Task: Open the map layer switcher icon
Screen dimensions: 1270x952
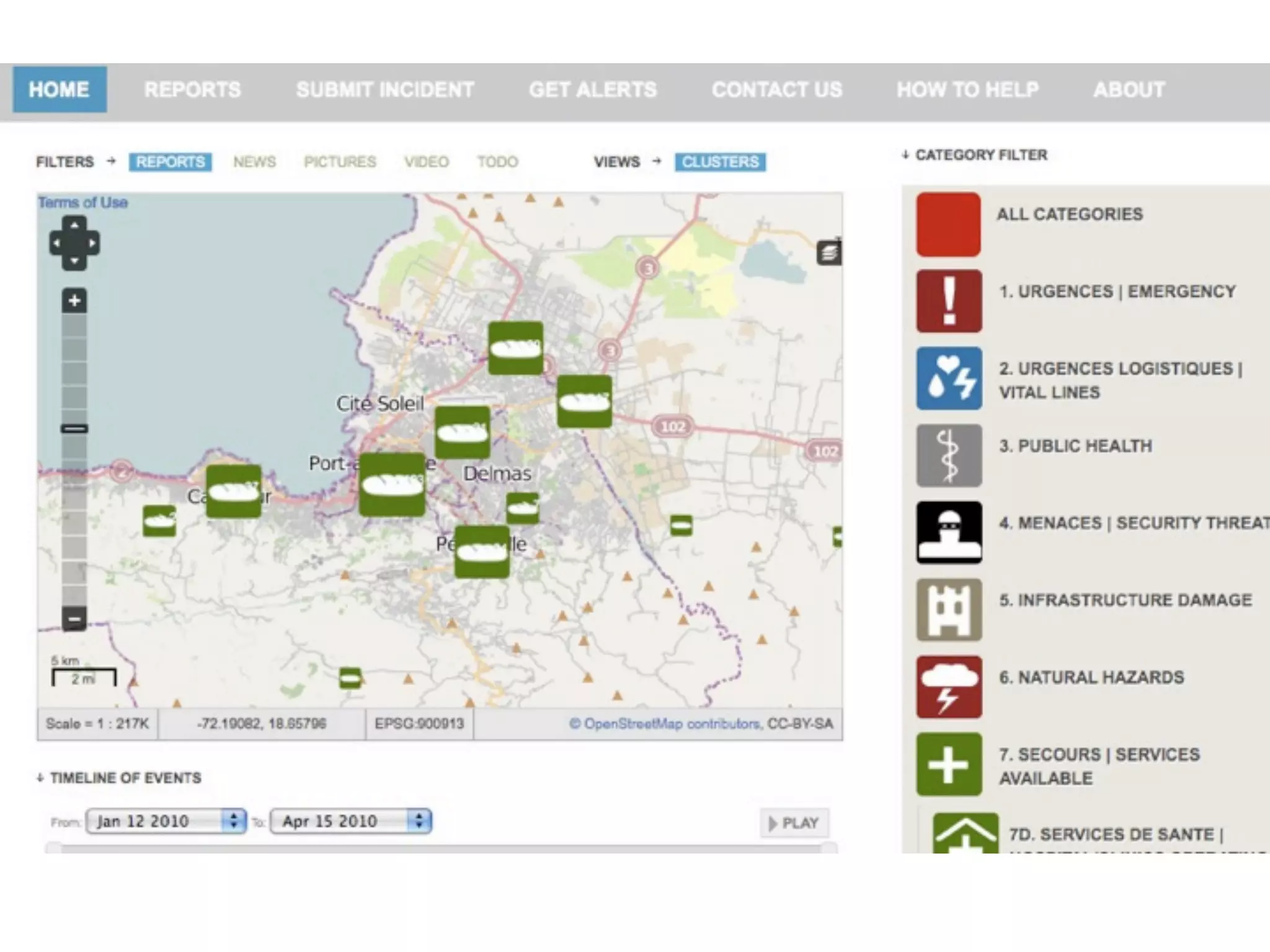Action: [829, 253]
